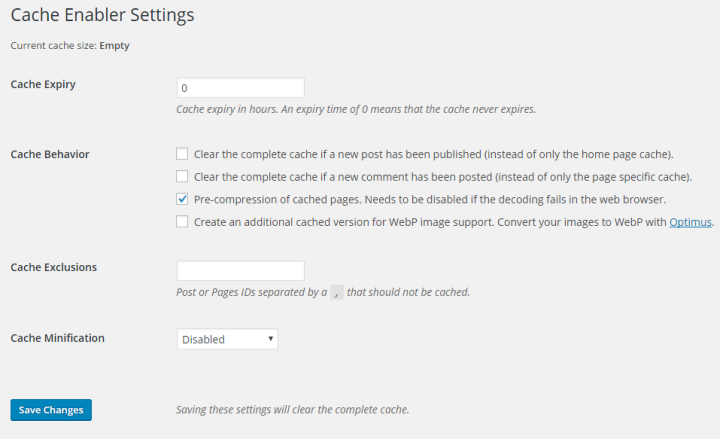Click the new post cache clearing label text
Image resolution: width=720 pixels, height=439 pixels.
[433, 154]
